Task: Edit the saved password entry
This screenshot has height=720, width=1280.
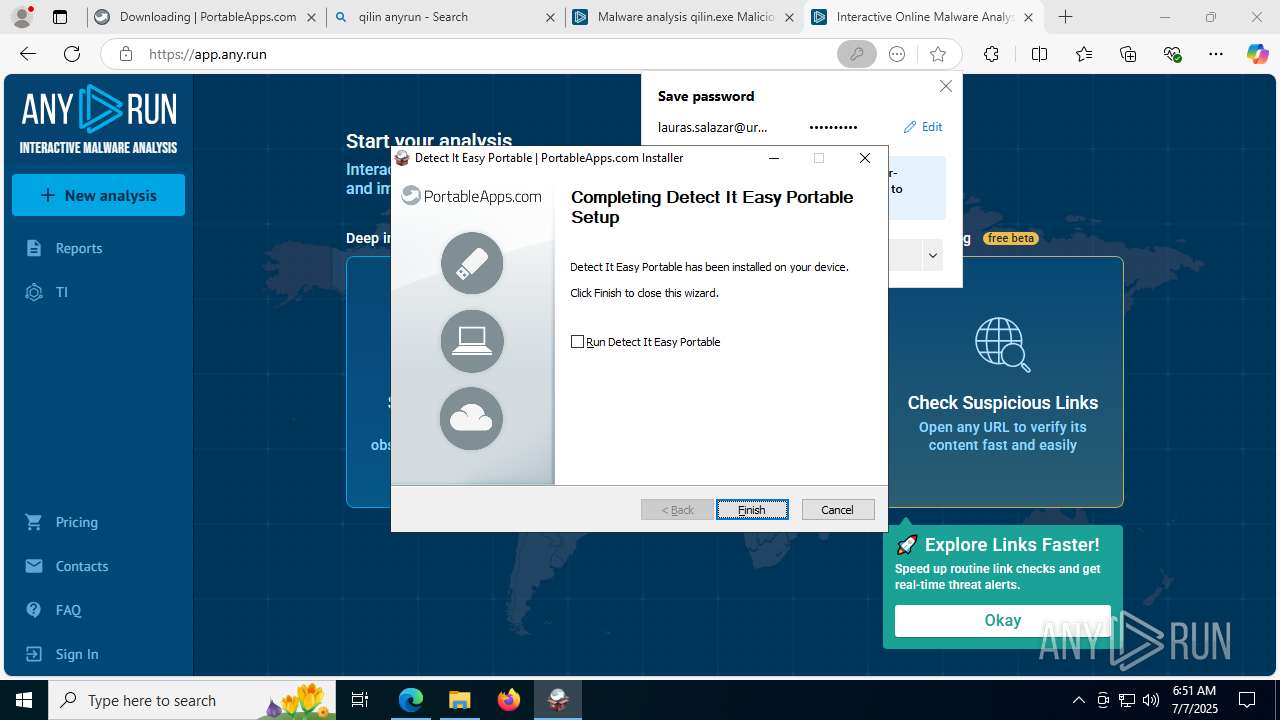Action: 923,127
